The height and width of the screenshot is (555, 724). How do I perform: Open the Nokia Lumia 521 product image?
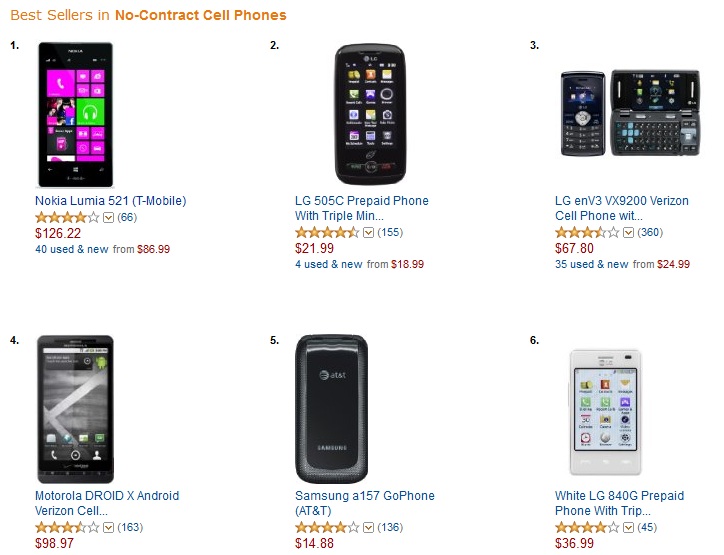75,115
